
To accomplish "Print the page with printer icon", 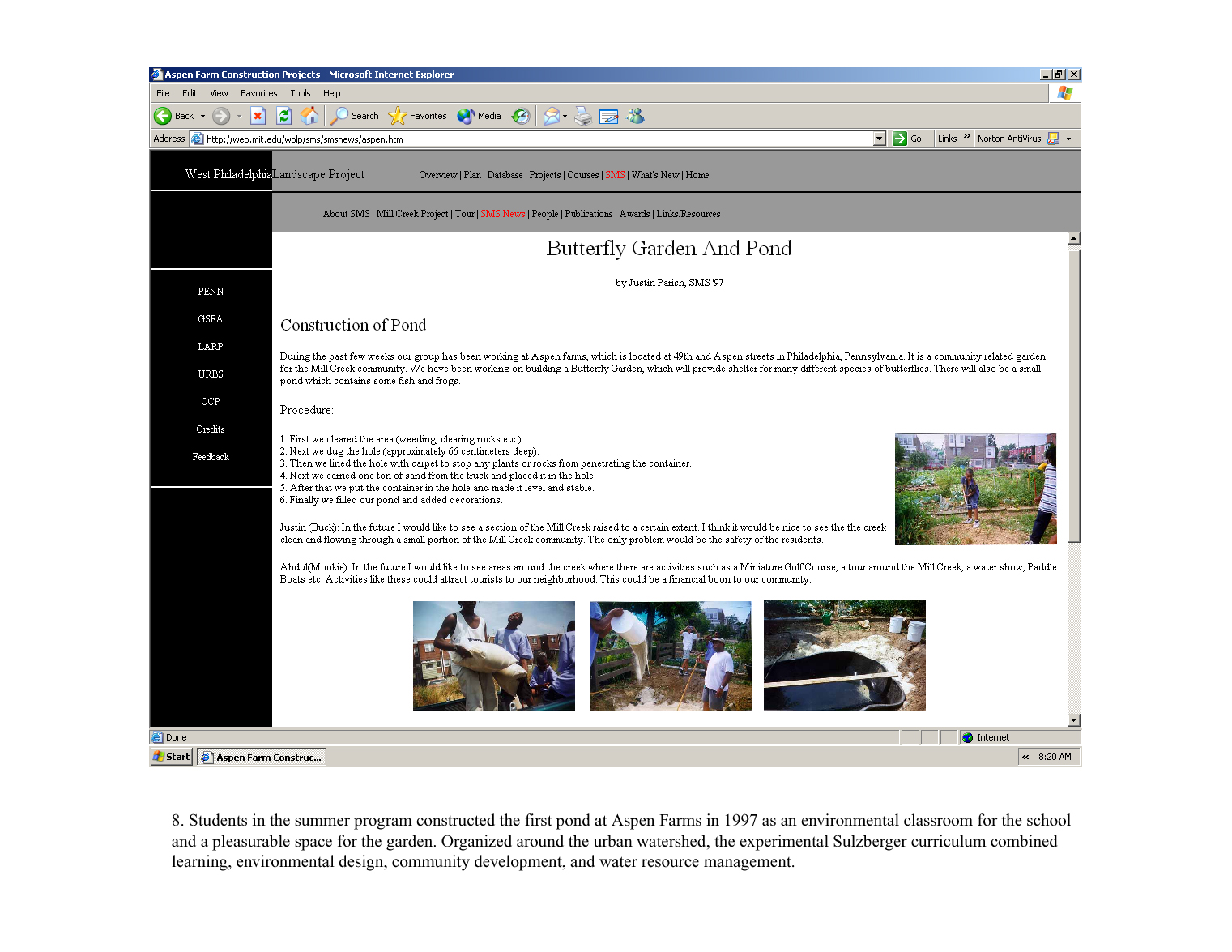I will (583, 116).
